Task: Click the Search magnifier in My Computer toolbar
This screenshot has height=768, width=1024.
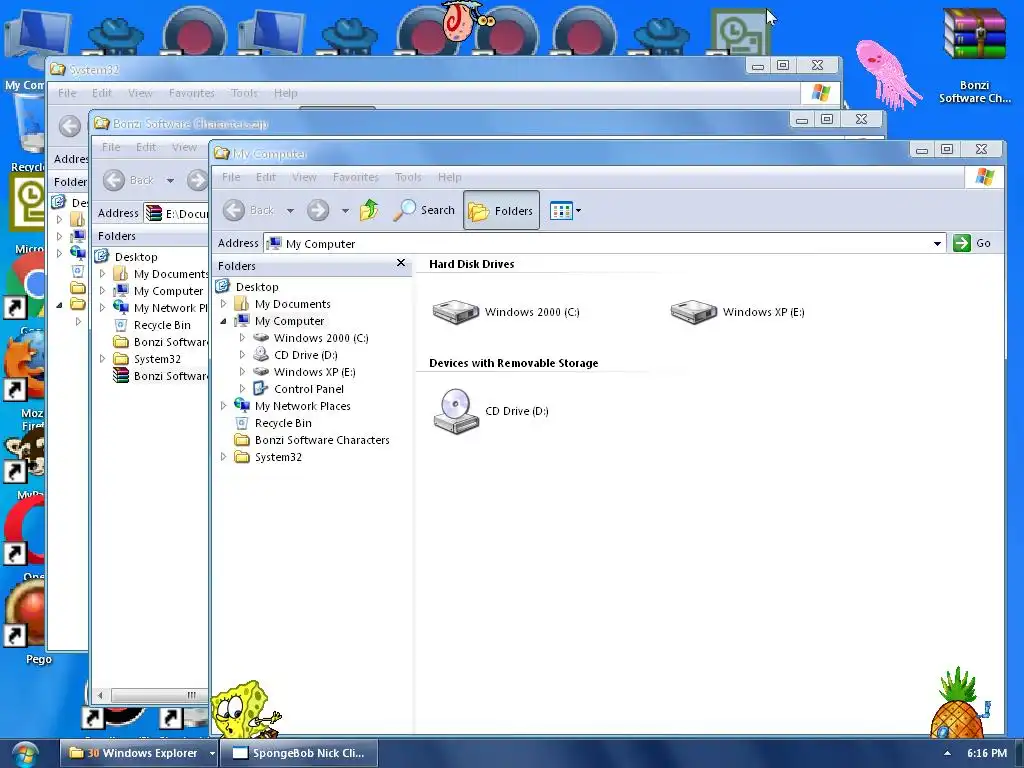Action: [x=424, y=210]
